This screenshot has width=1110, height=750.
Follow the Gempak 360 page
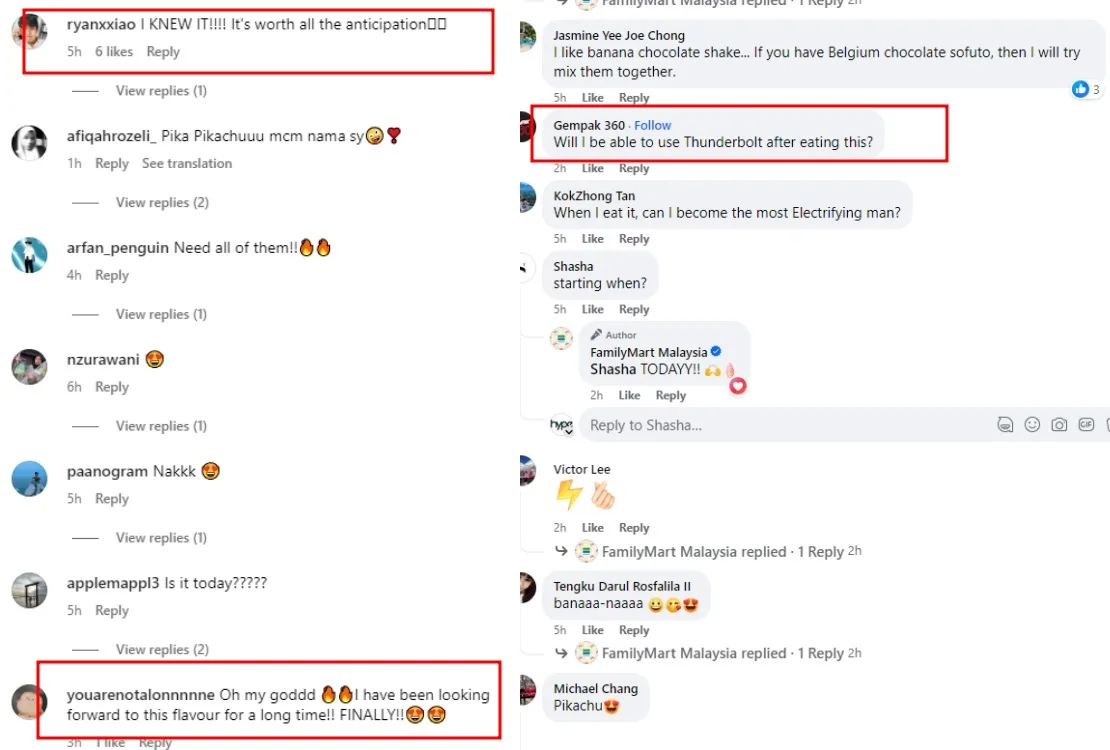(x=653, y=125)
